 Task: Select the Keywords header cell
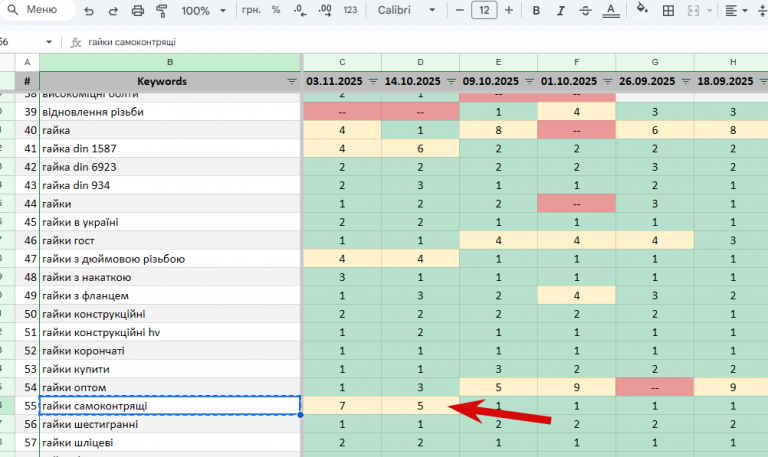click(x=170, y=81)
